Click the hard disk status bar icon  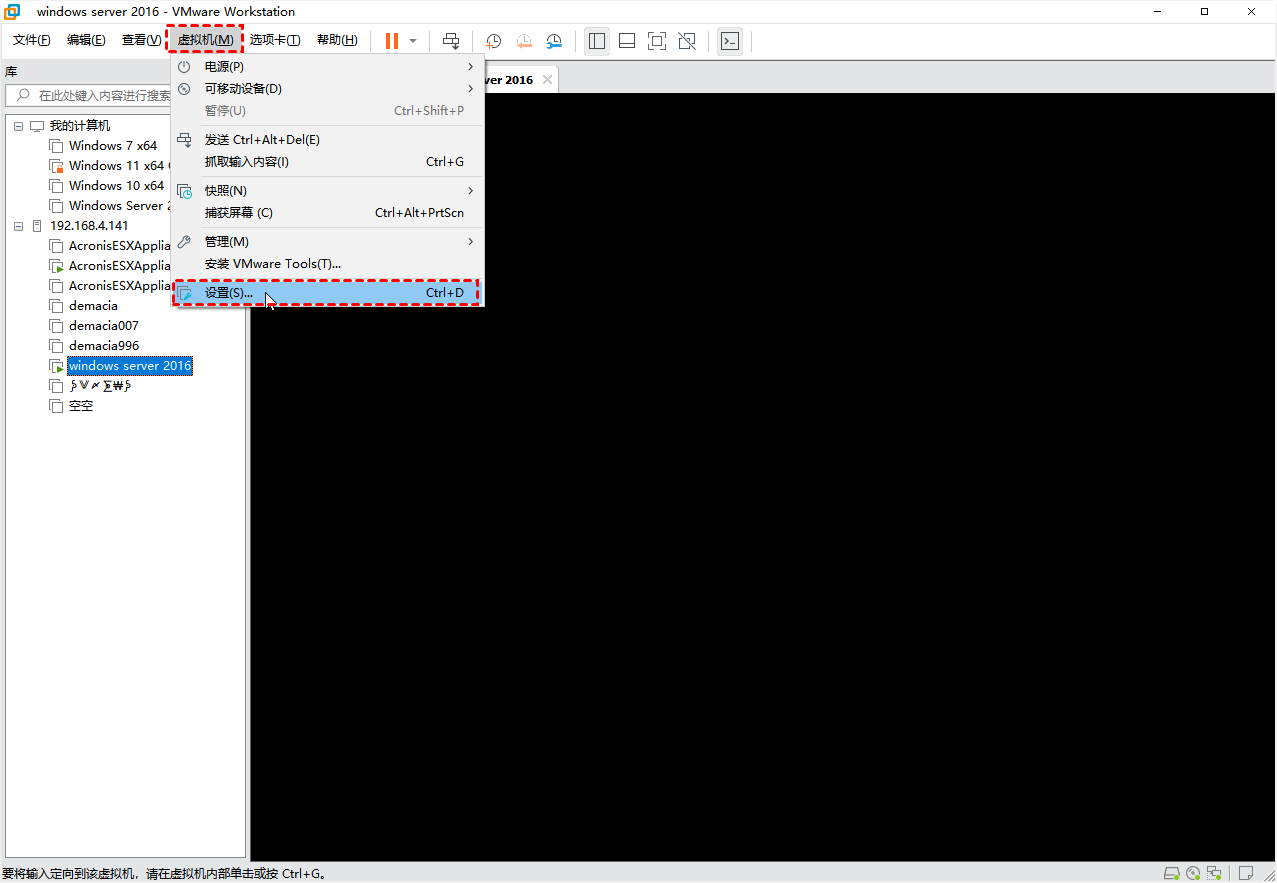tap(1172, 873)
